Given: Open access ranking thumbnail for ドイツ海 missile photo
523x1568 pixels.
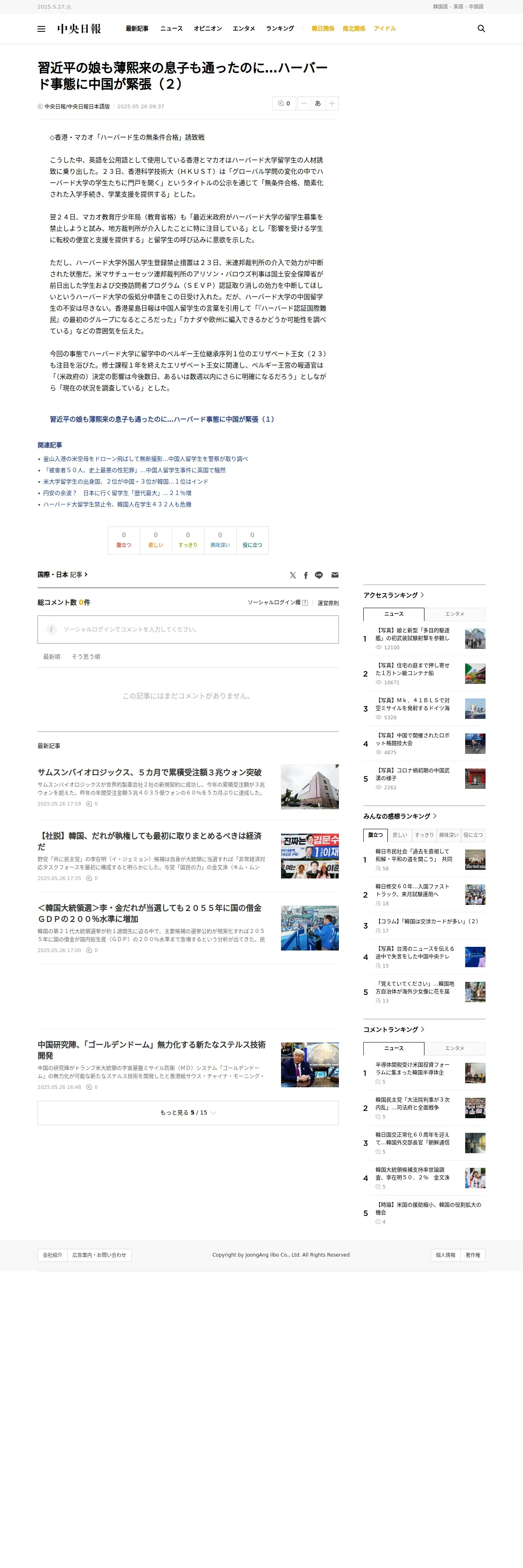Looking at the screenshot, I should (x=475, y=709).
